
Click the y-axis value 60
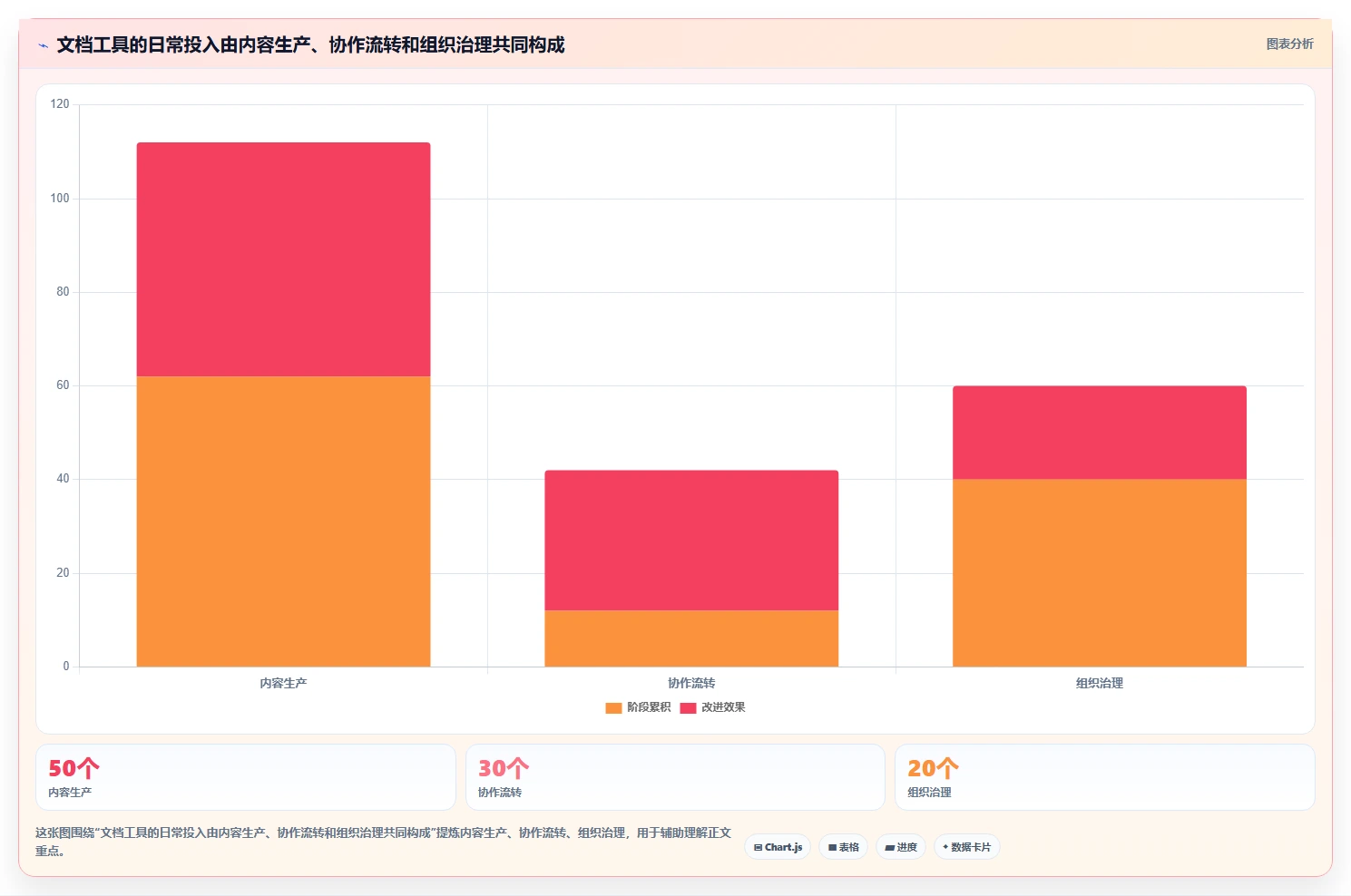[x=63, y=385]
